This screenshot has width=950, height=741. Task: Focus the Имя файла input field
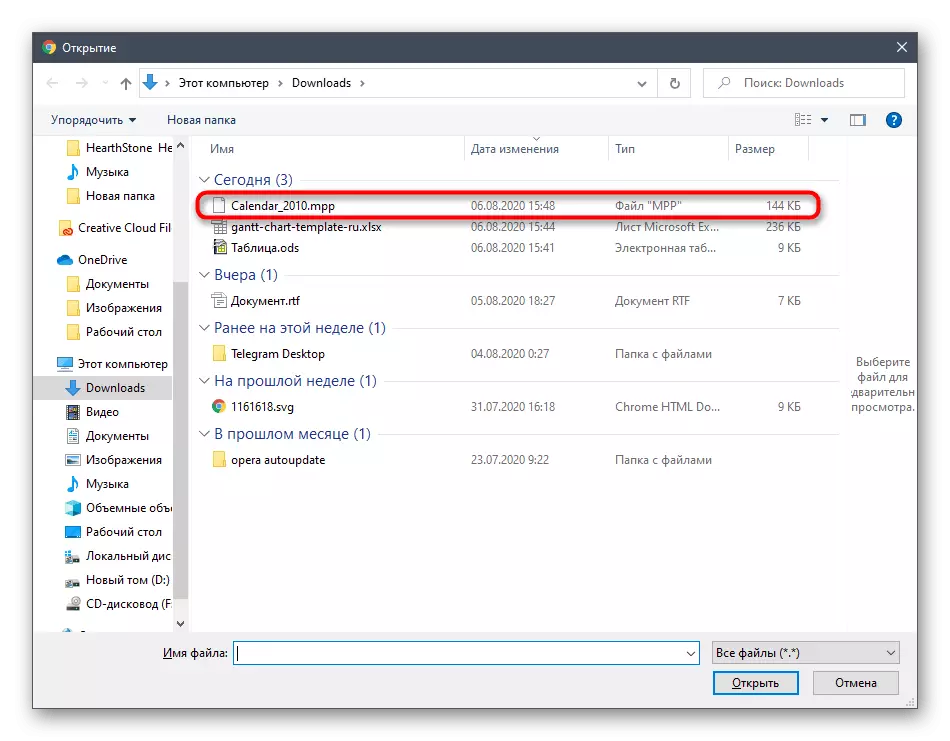tap(458, 653)
